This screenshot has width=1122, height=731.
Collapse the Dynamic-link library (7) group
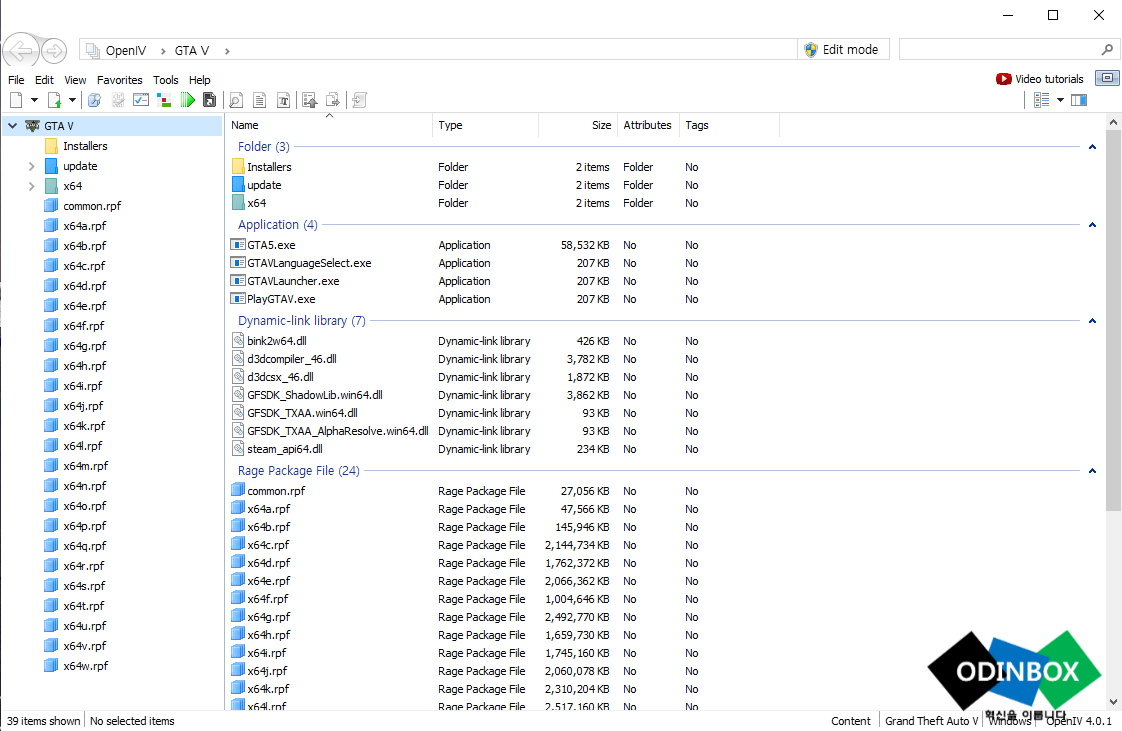(x=1092, y=320)
